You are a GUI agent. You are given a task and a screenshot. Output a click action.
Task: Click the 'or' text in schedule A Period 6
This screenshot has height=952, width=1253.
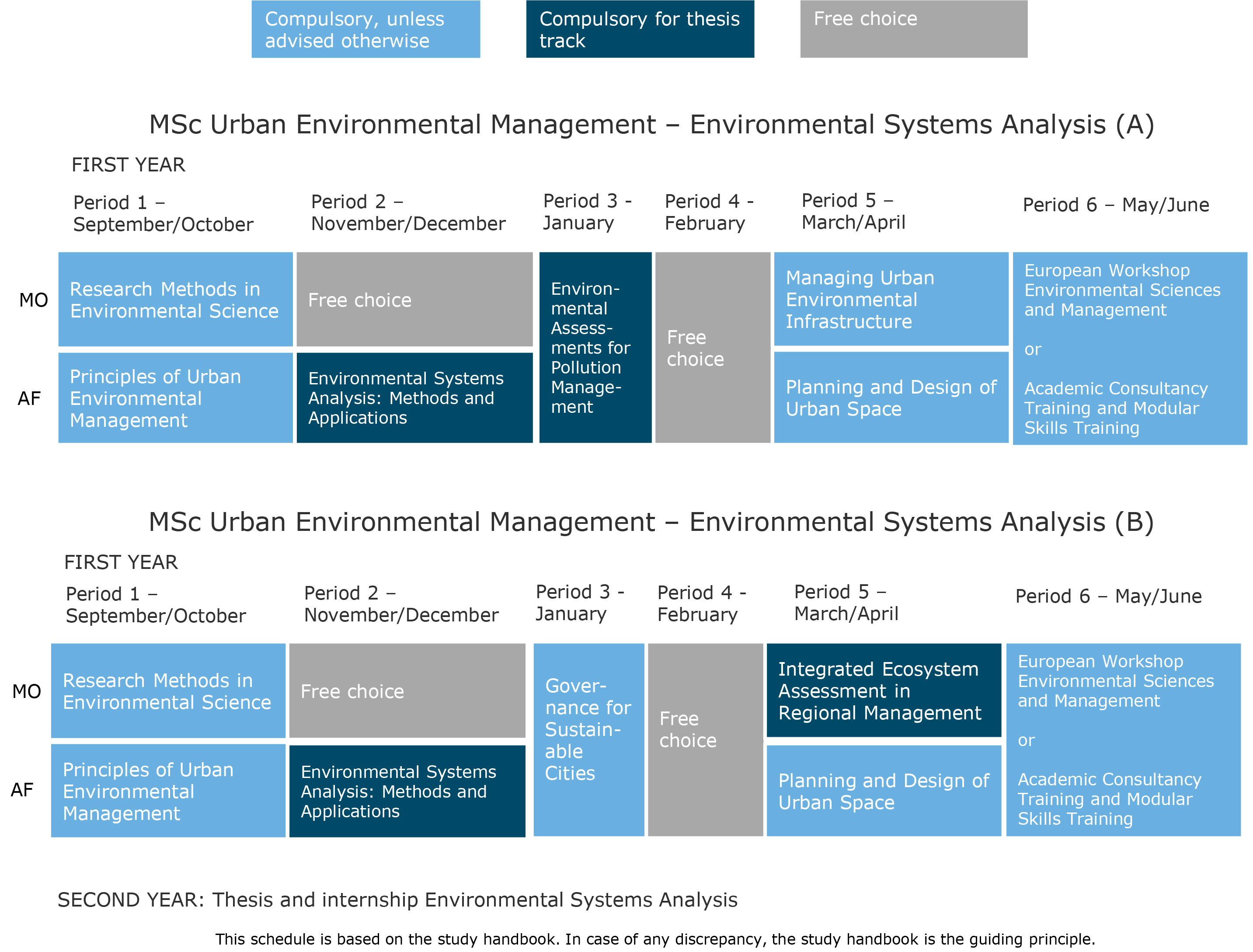pyautogui.click(x=1033, y=349)
